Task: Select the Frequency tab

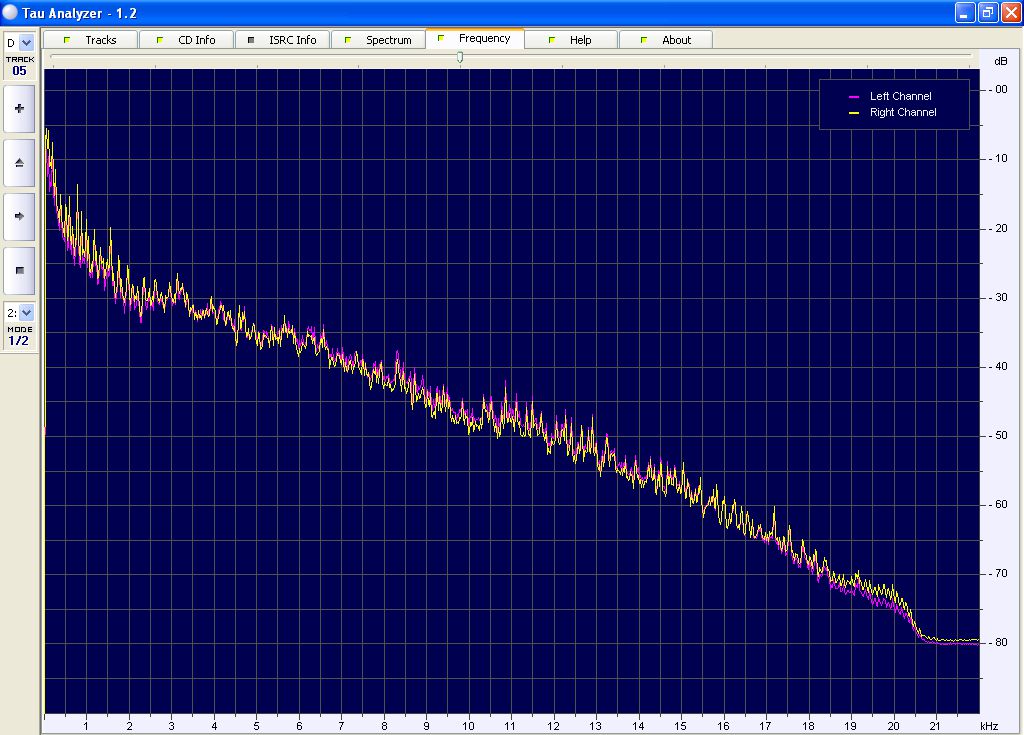Action: [x=484, y=39]
